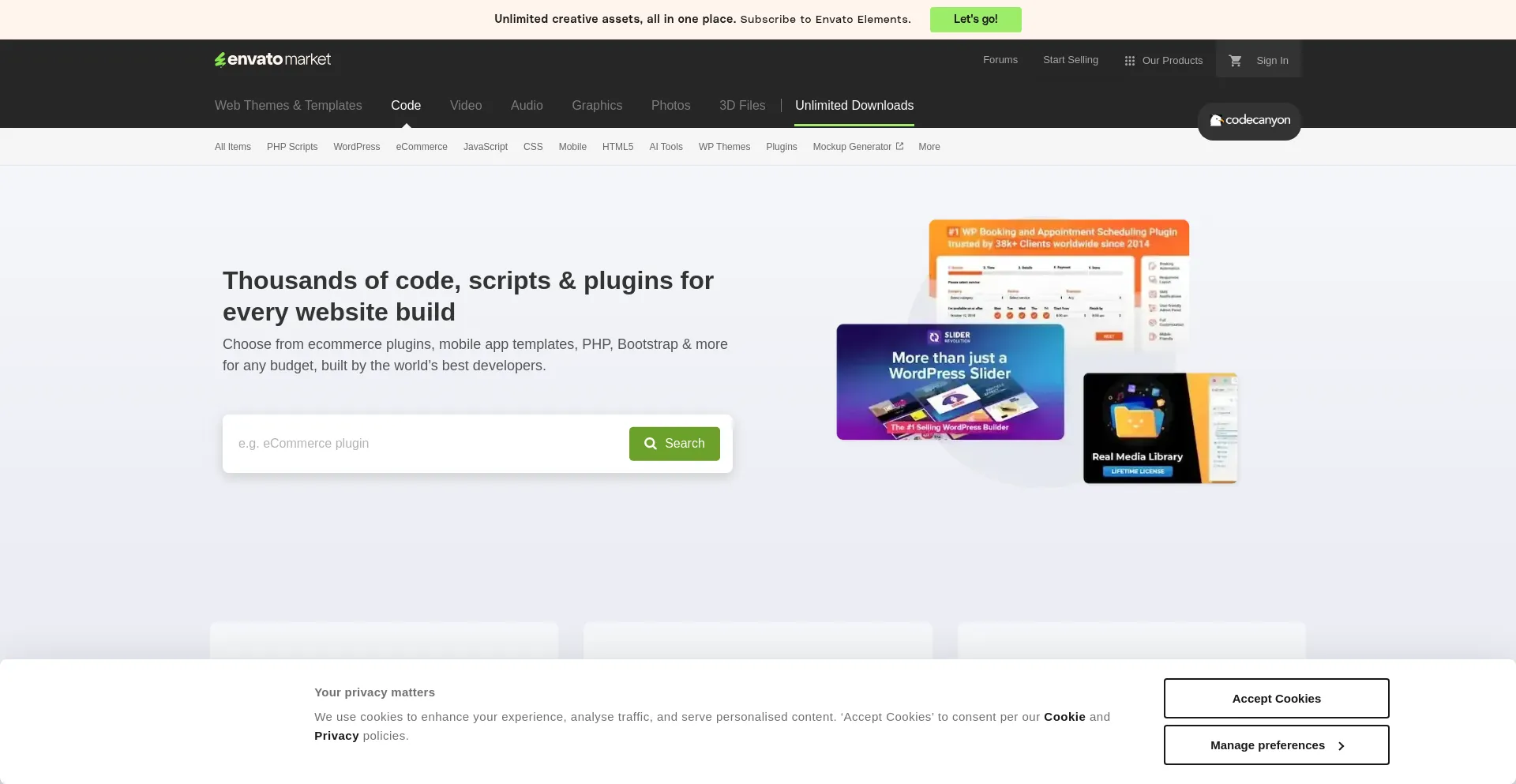Open the Our Products grid menu
The width and height of the screenshot is (1516, 784).
(1164, 60)
